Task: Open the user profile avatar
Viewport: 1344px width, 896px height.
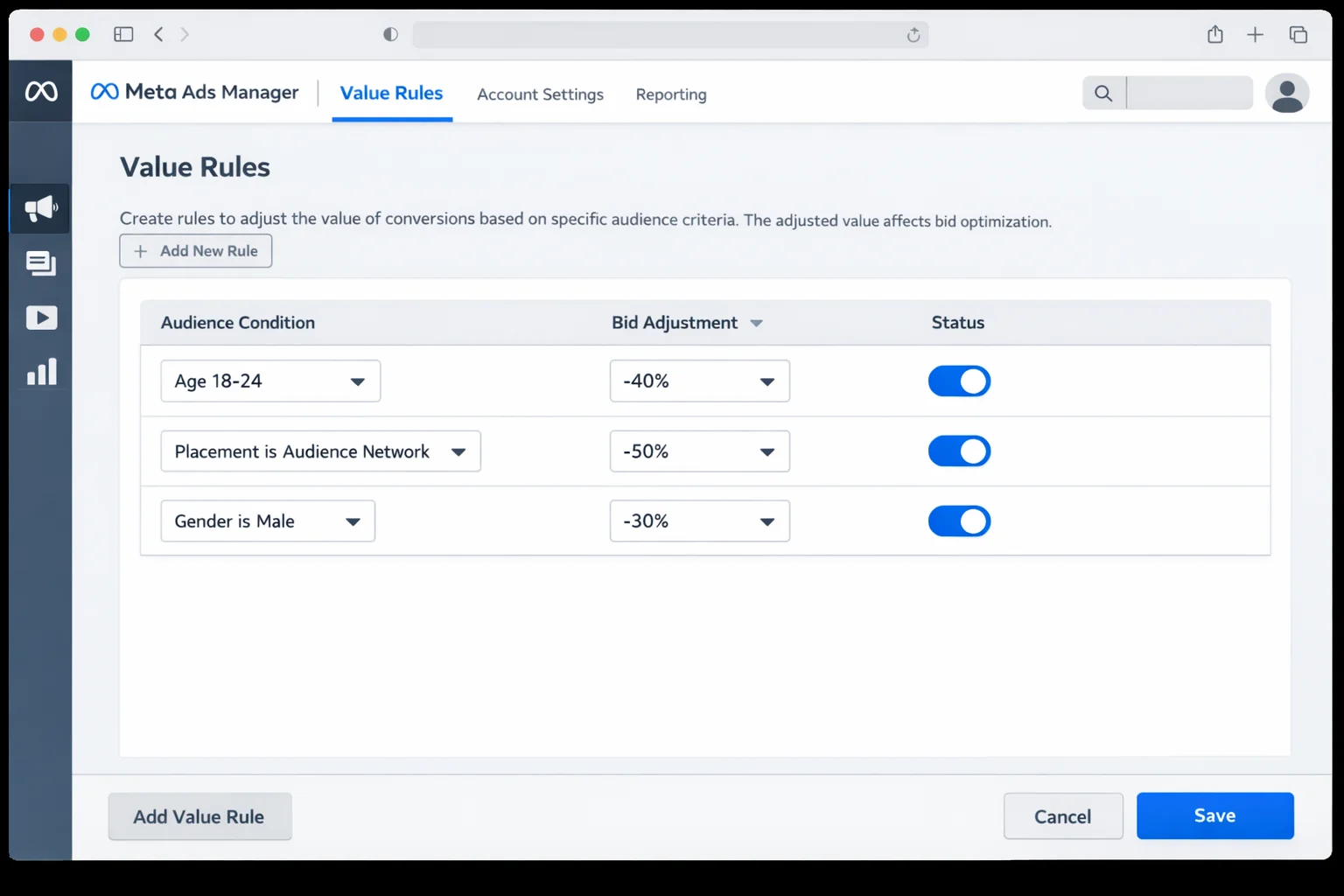Action: [1286, 93]
